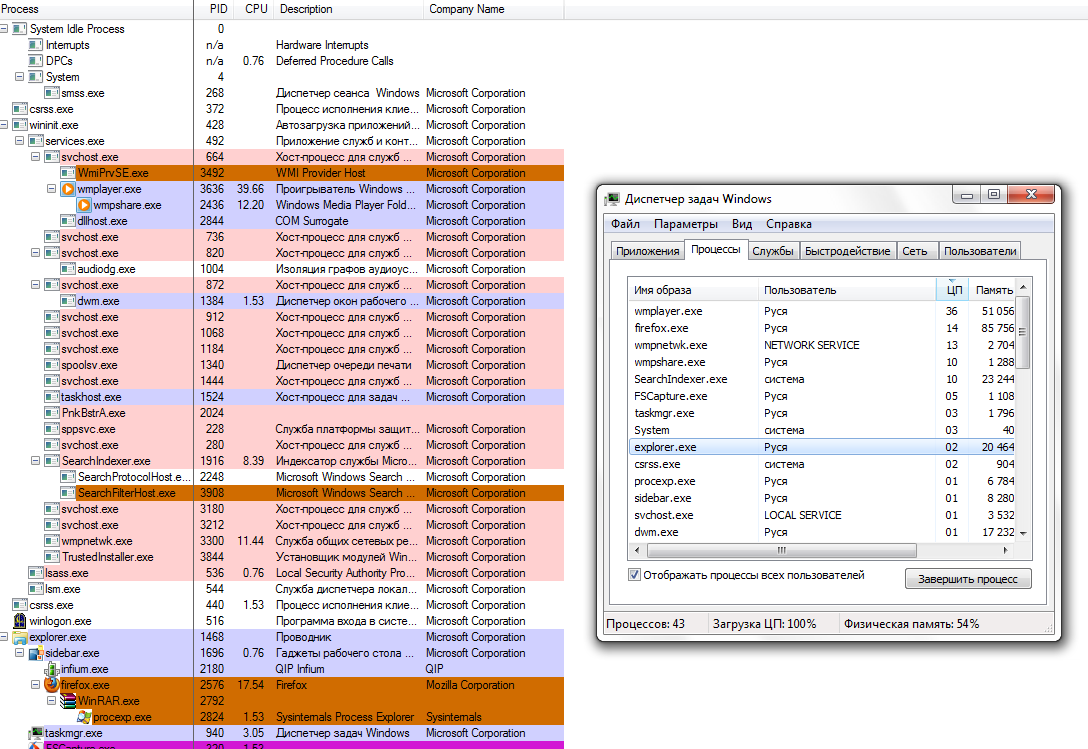Click the sidebar.exe gadget icon in process tree
This screenshot has width=1088, height=749.
pos(36,653)
